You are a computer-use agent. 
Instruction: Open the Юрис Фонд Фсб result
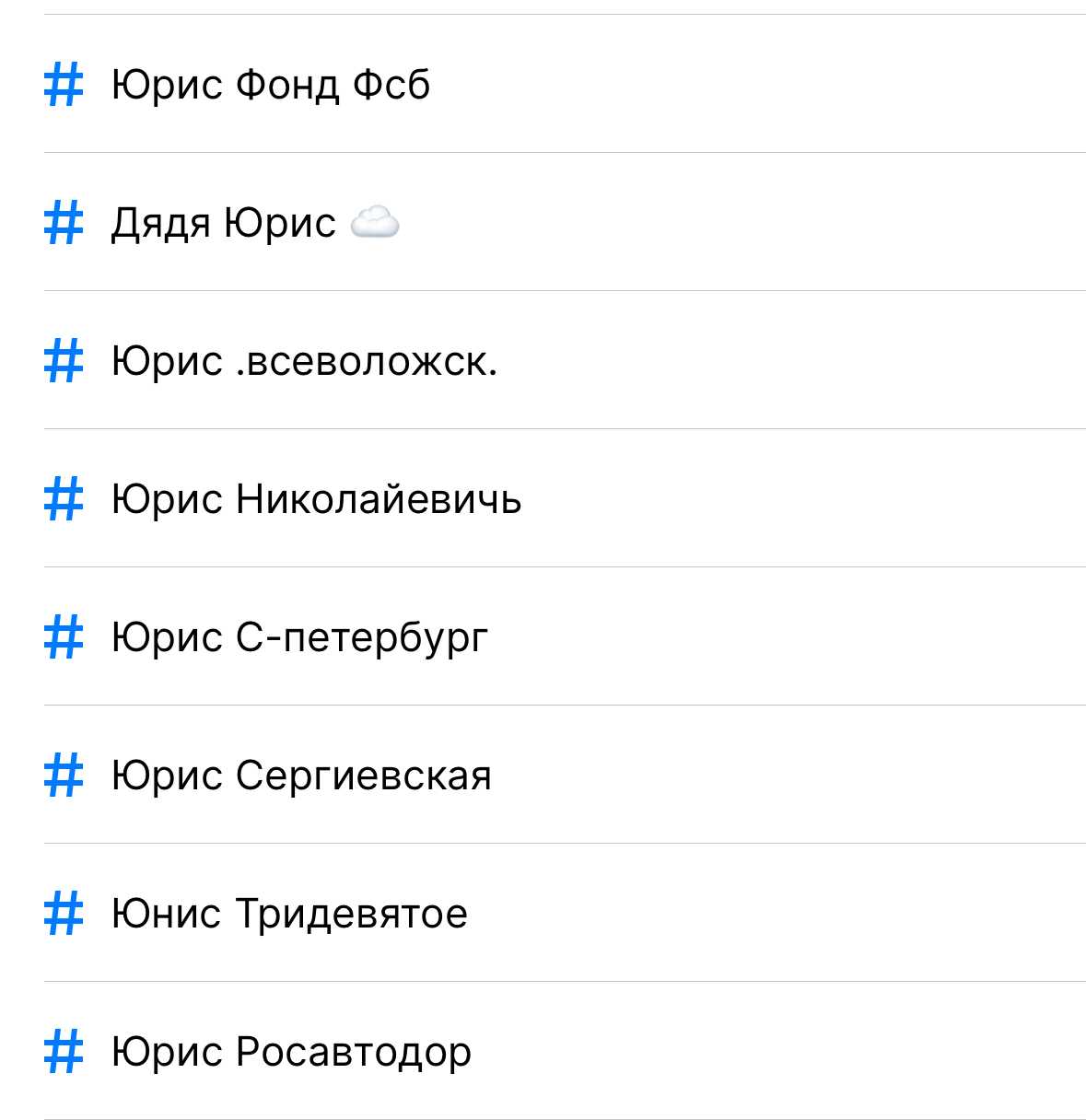[270, 85]
